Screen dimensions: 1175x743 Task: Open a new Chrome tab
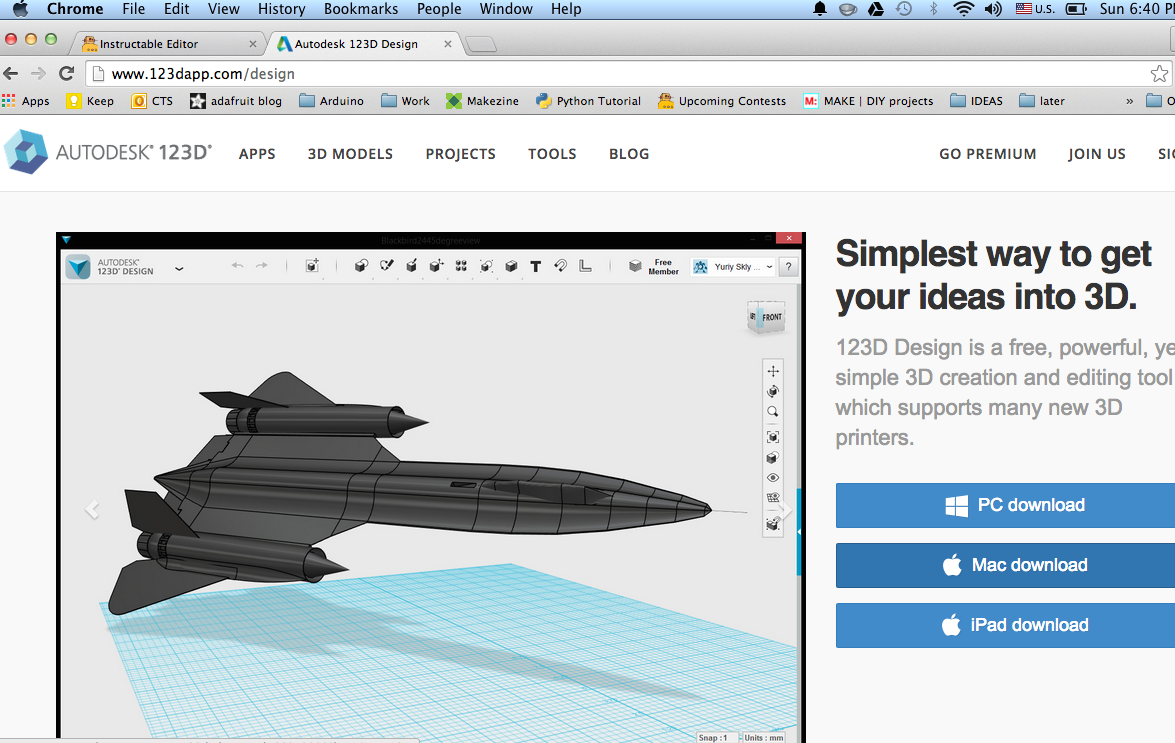pyautogui.click(x=480, y=45)
